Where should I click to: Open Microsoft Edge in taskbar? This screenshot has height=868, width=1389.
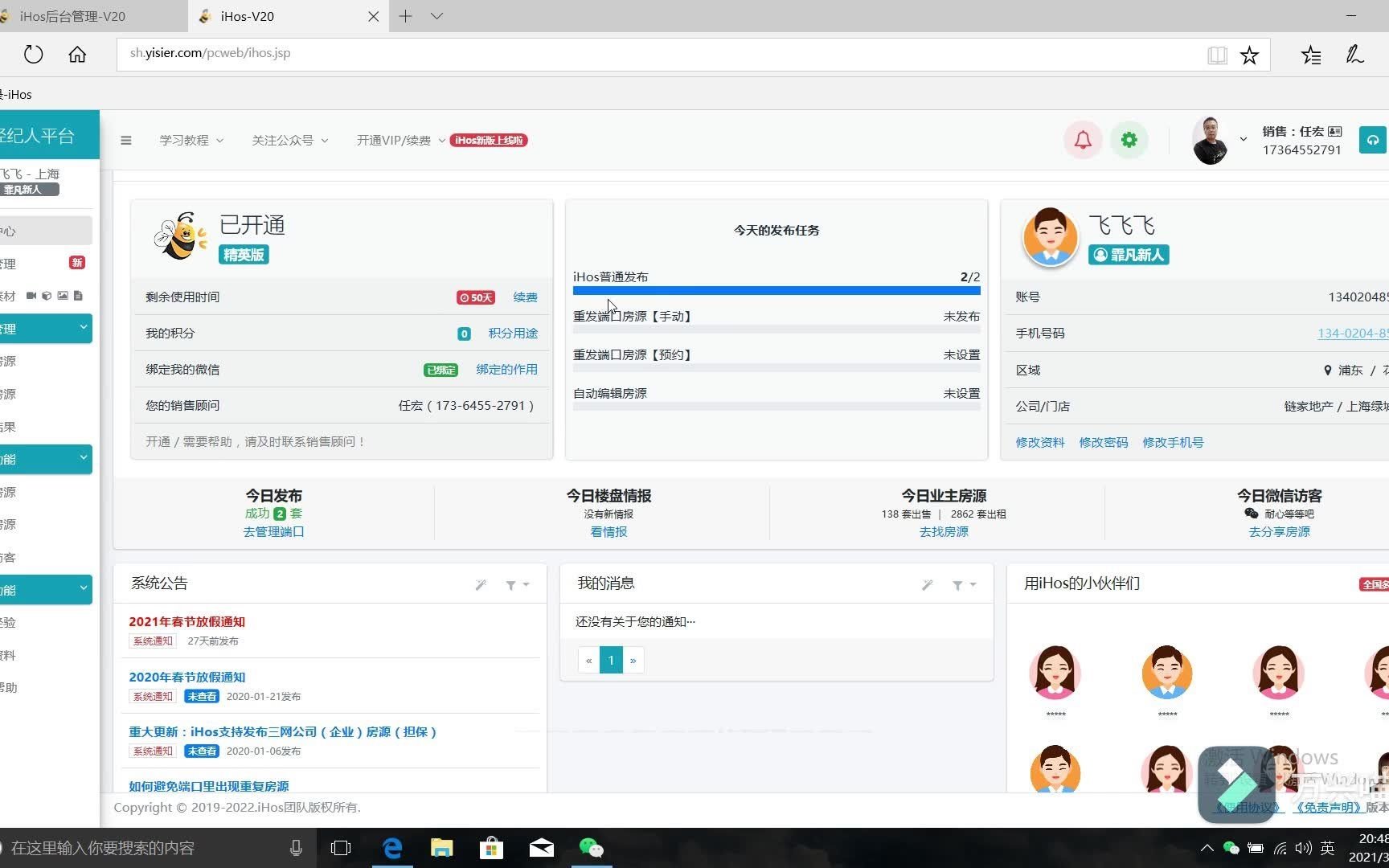pos(392,848)
